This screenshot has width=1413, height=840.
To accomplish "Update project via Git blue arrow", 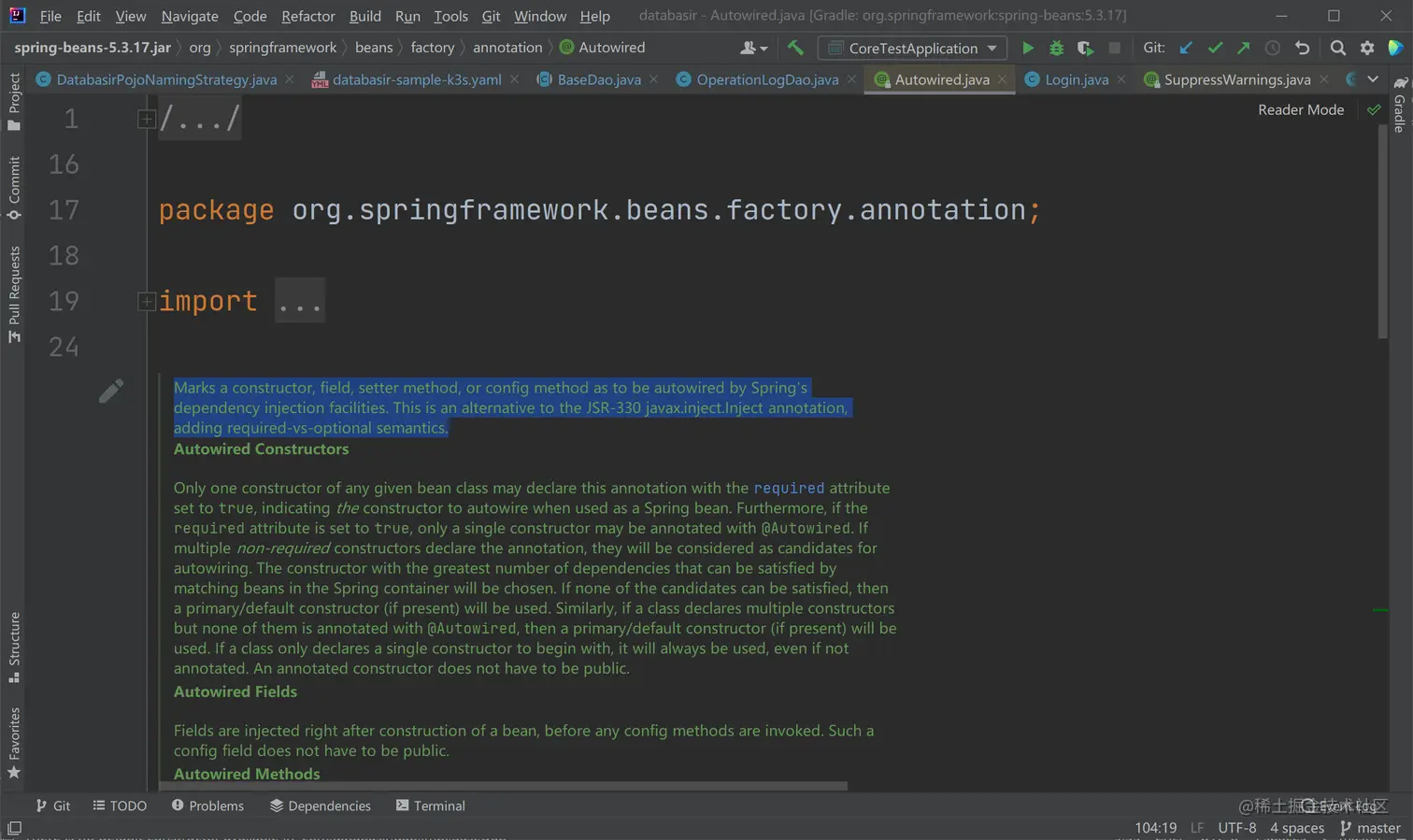I will pyautogui.click(x=1186, y=48).
